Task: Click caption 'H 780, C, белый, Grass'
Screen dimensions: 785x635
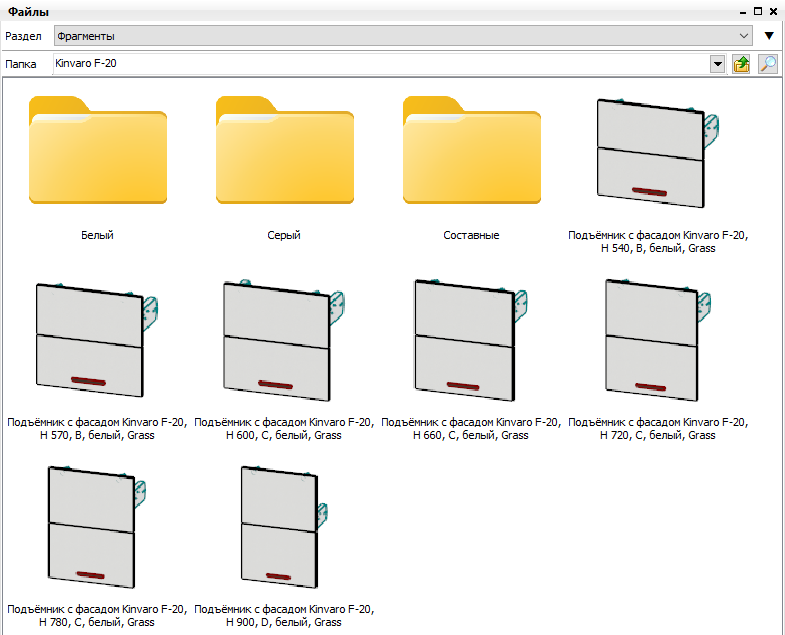Action: [x=97, y=622]
